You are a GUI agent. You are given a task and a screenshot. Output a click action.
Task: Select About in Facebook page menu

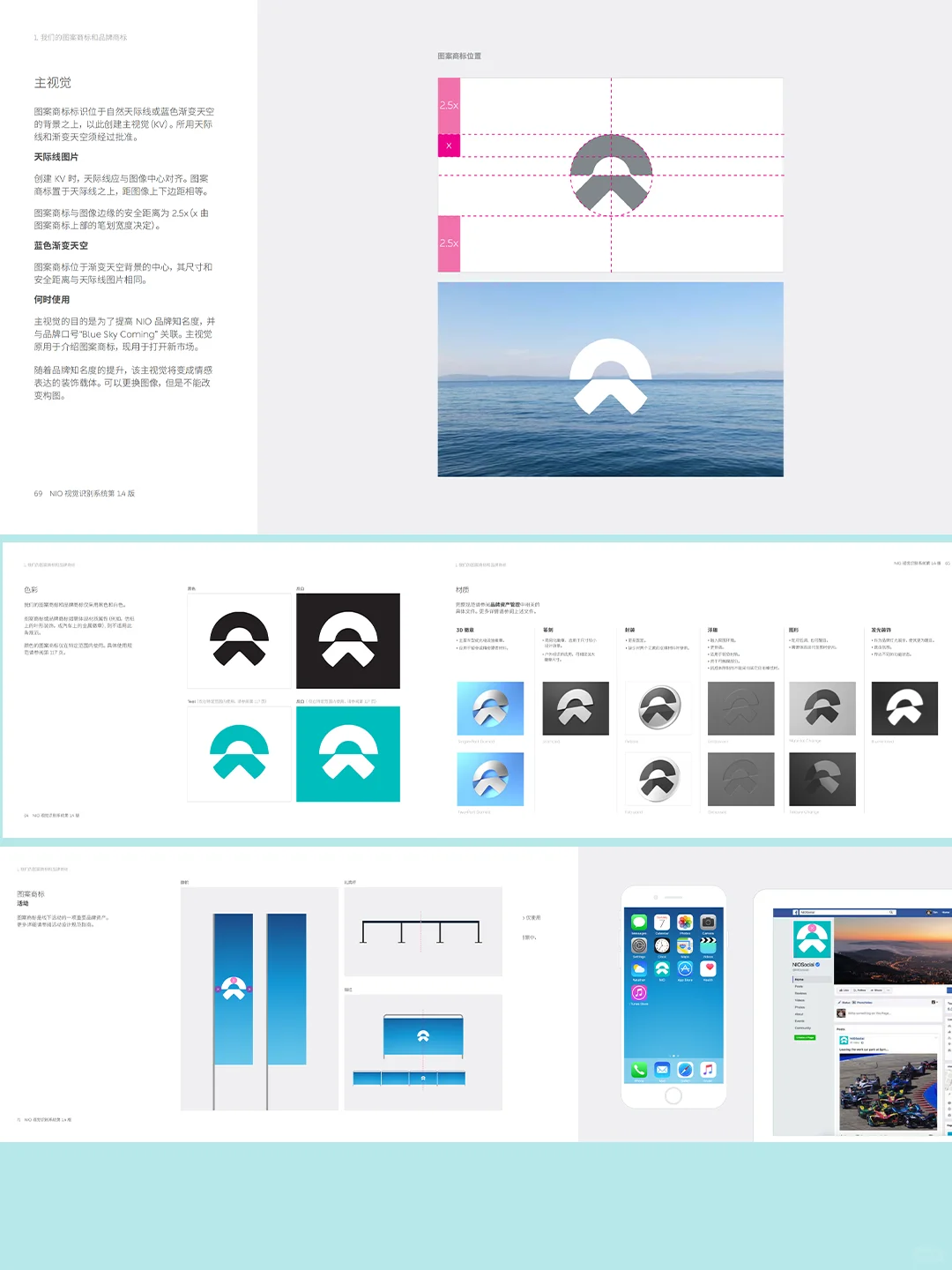pos(799,1014)
